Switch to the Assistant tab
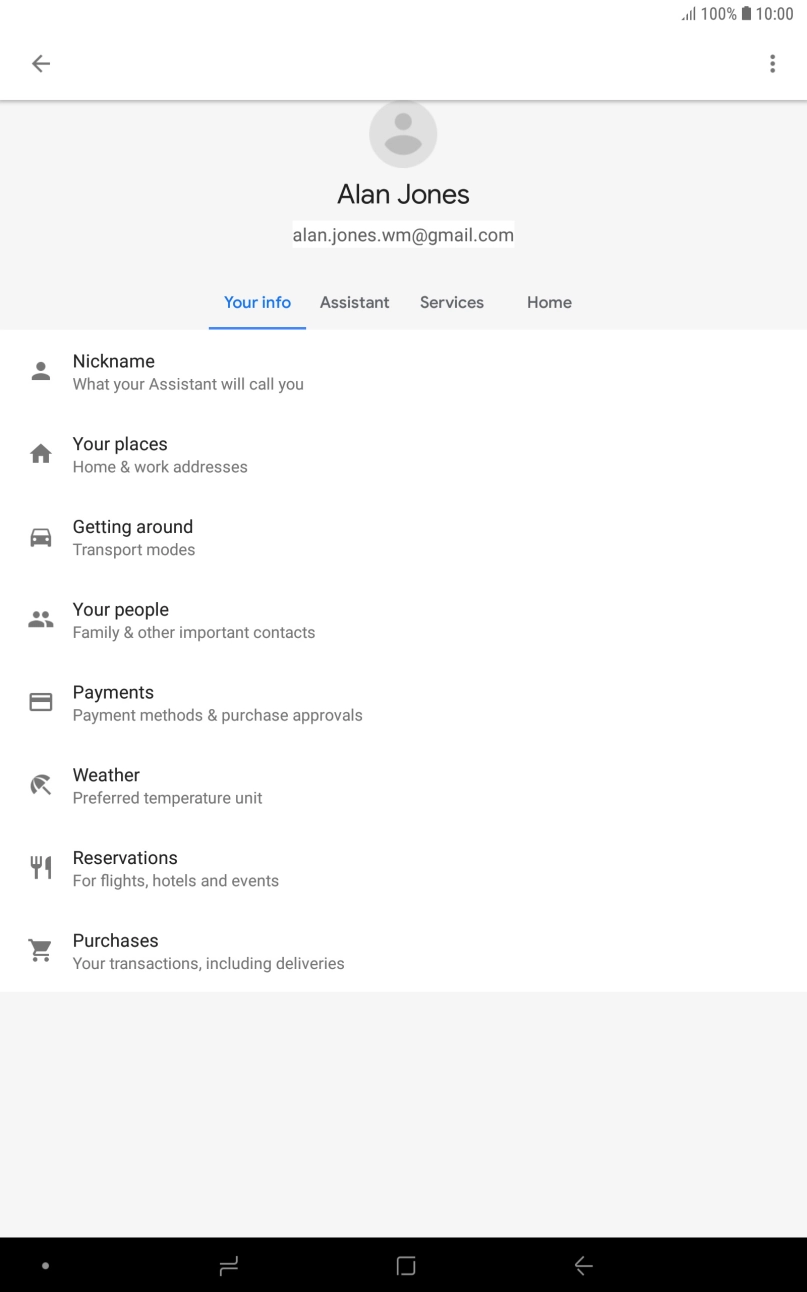Screen dimensions: 807x1292 (x=354, y=302)
